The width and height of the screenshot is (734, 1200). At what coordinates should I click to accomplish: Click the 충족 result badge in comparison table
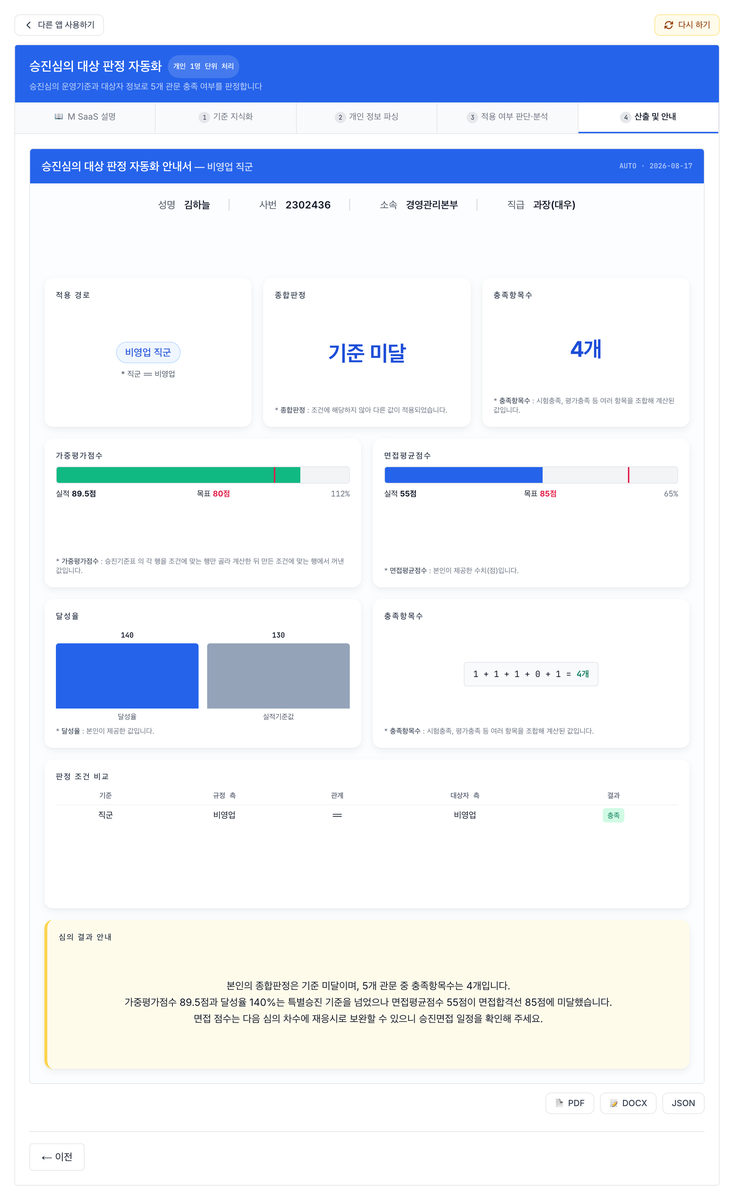point(613,815)
